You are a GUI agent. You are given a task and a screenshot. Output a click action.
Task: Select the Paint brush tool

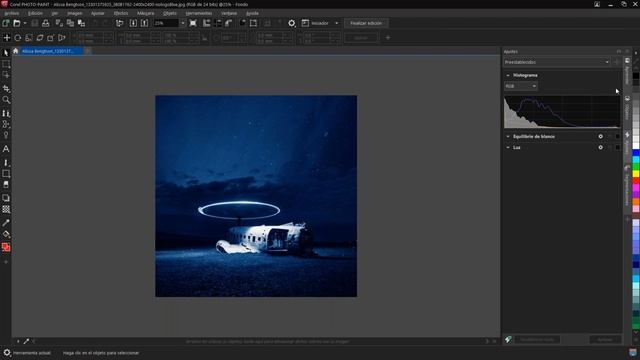point(6,162)
